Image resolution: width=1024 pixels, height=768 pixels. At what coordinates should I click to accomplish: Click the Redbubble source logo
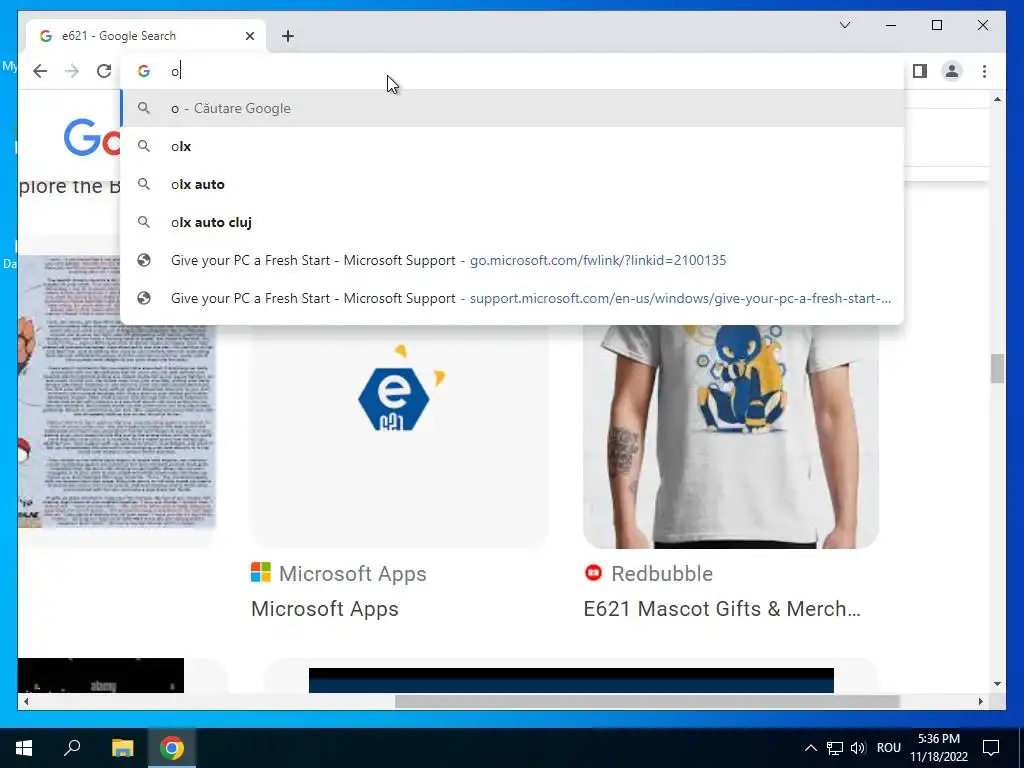593,573
